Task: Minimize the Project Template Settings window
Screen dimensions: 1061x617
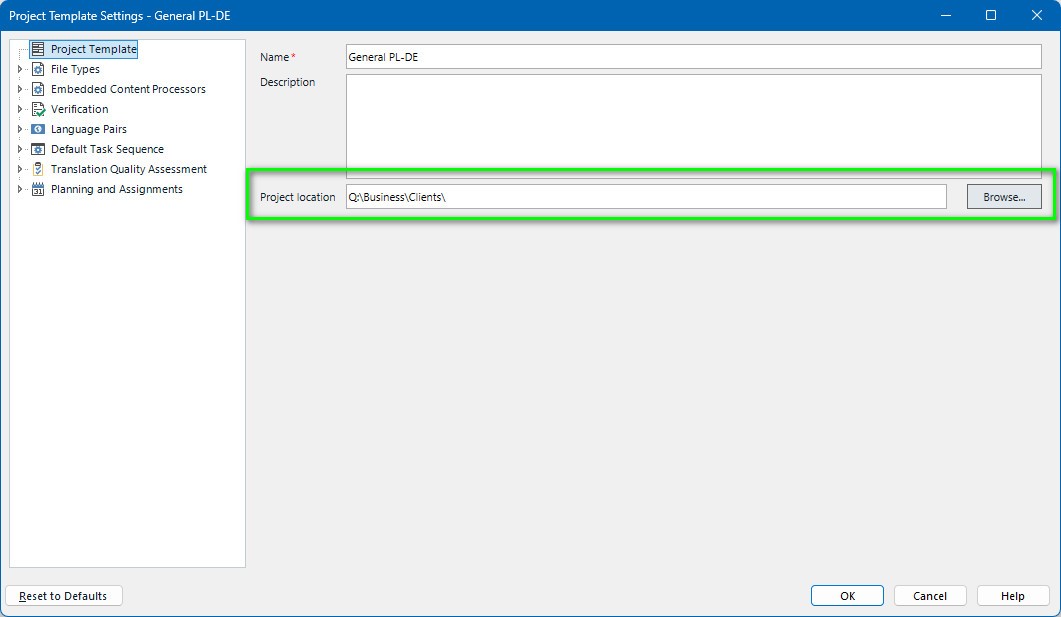Action: click(946, 15)
